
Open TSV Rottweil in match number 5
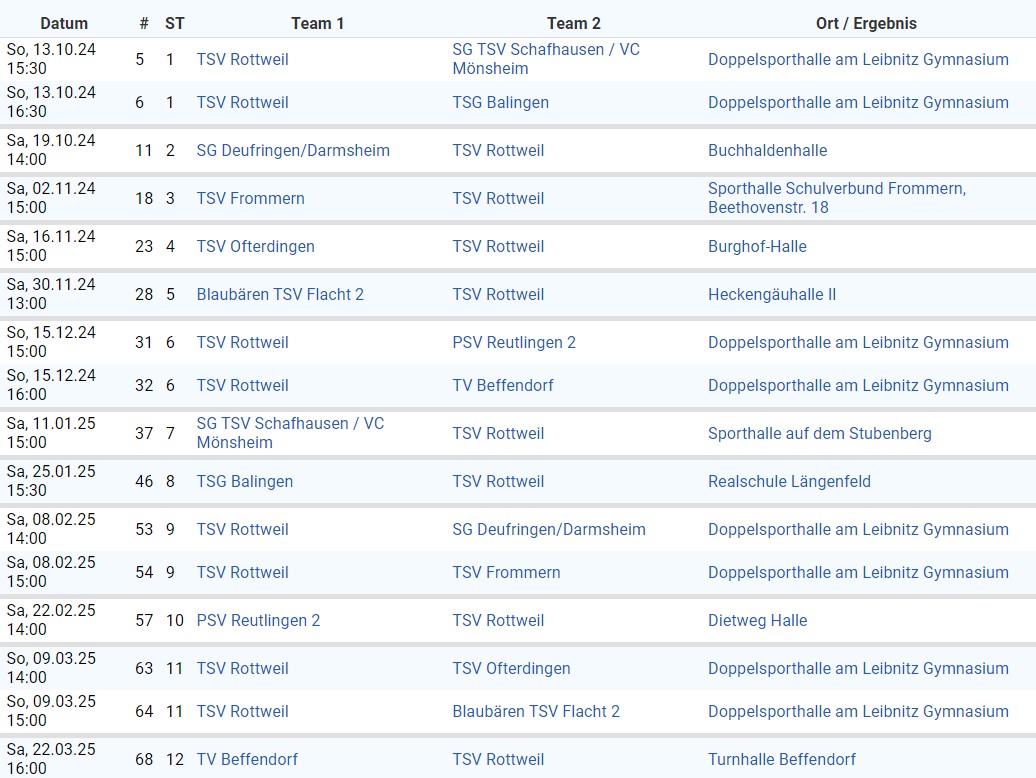coord(242,59)
